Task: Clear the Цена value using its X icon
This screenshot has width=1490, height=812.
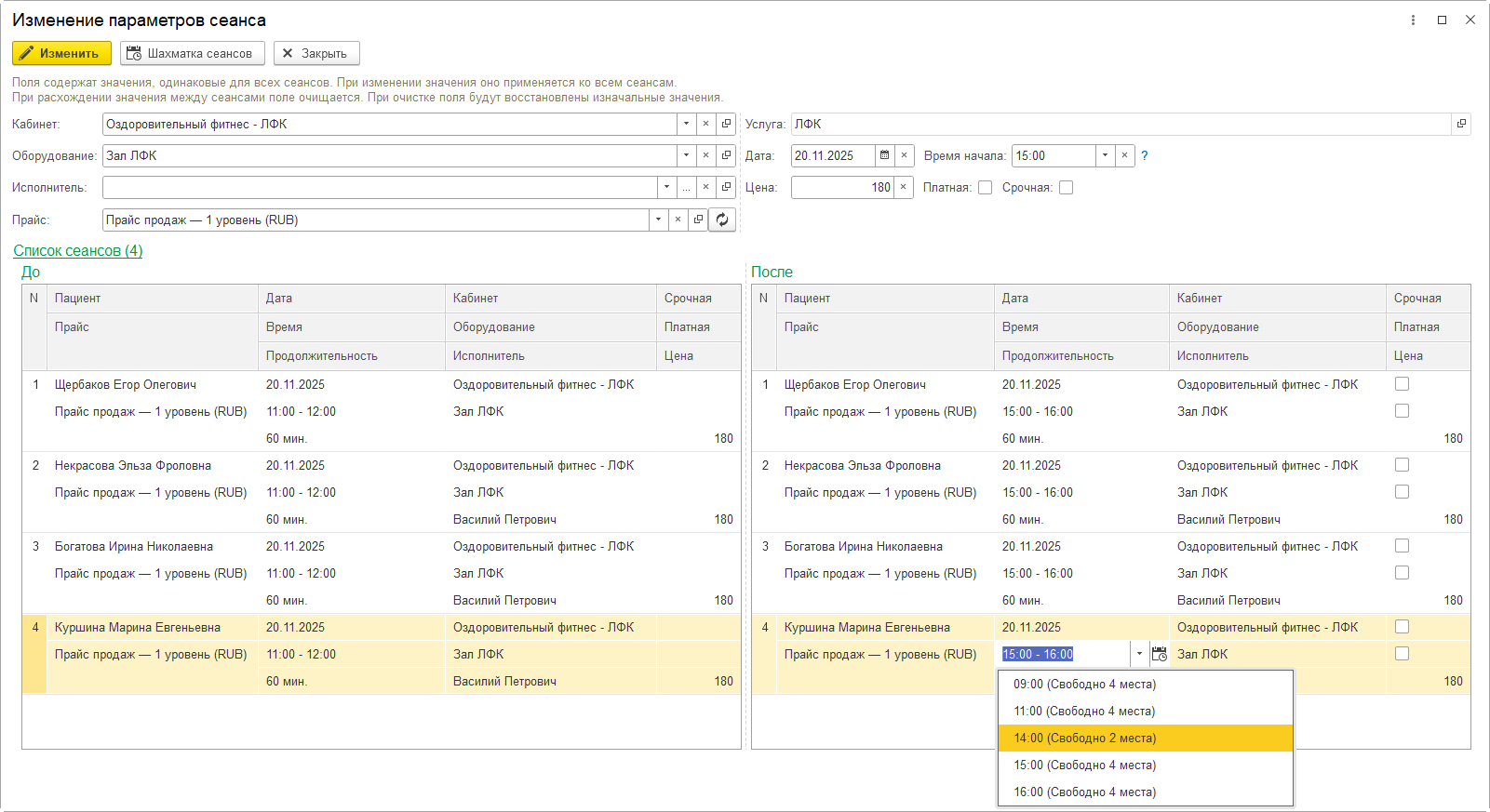Action: 903,187
